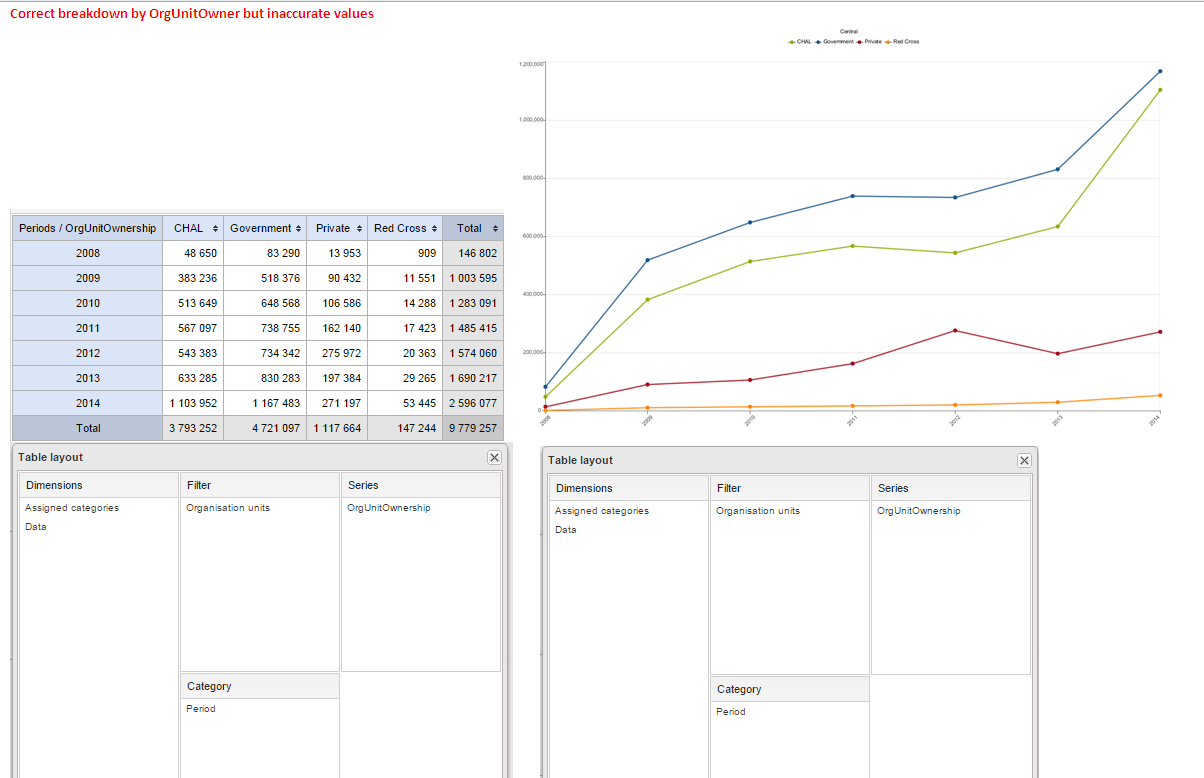1204x778 pixels.
Task: Select OrgUnitOwnership in Series list under pivot table
Action: pos(389,508)
